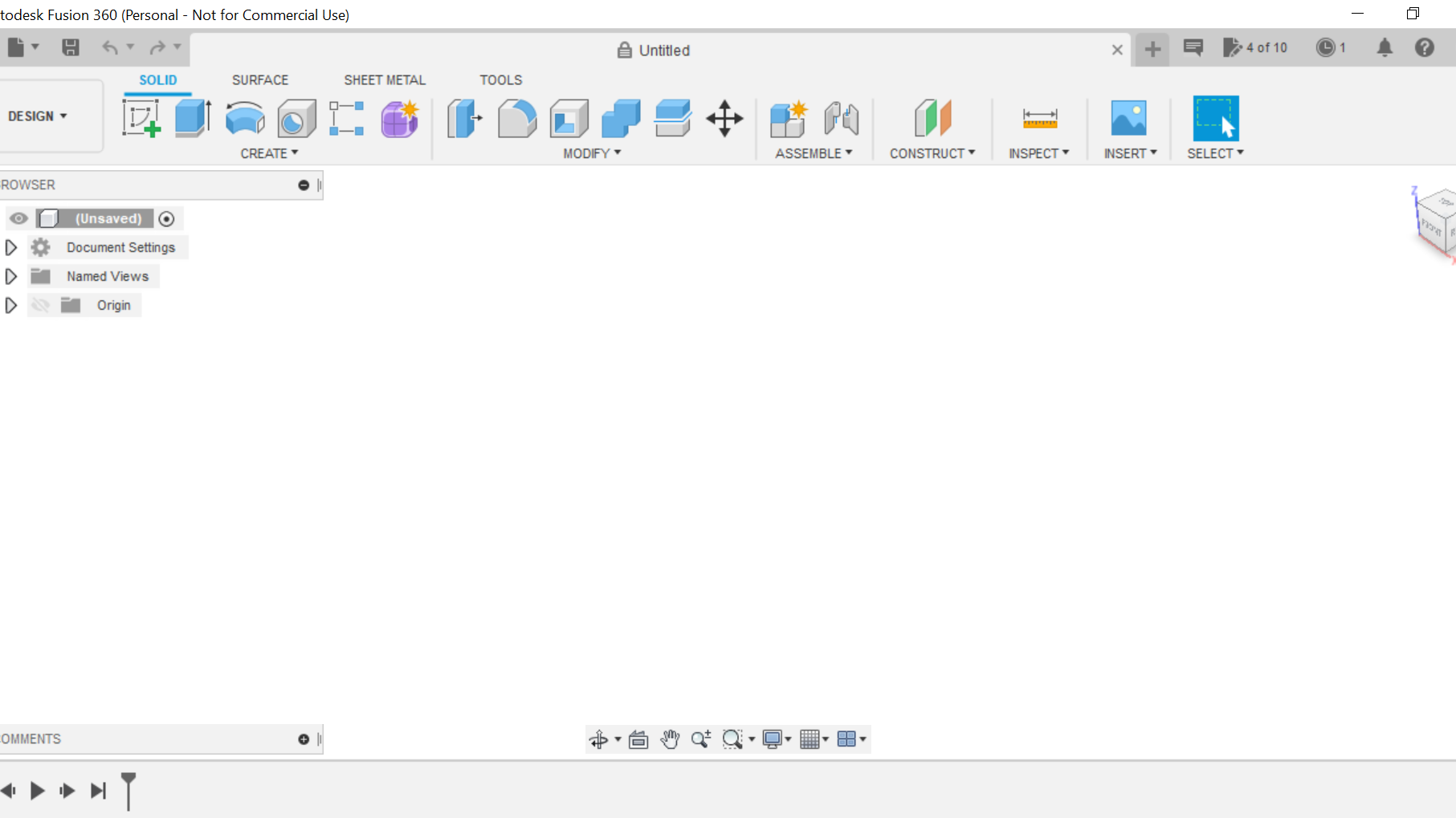The height and width of the screenshot is (818, 1456).
Task: Open the notifications bell
Action: (1385, 47)
